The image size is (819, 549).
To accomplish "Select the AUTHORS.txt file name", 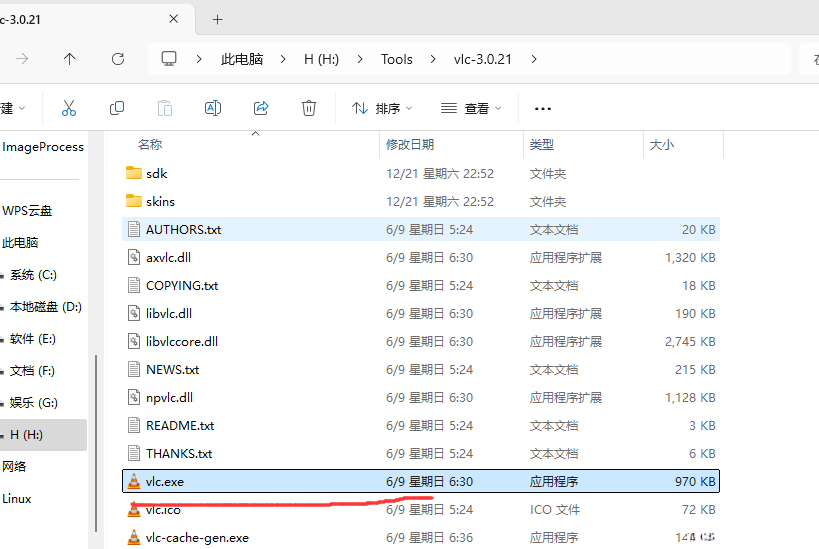I will (x=183, y=229).
